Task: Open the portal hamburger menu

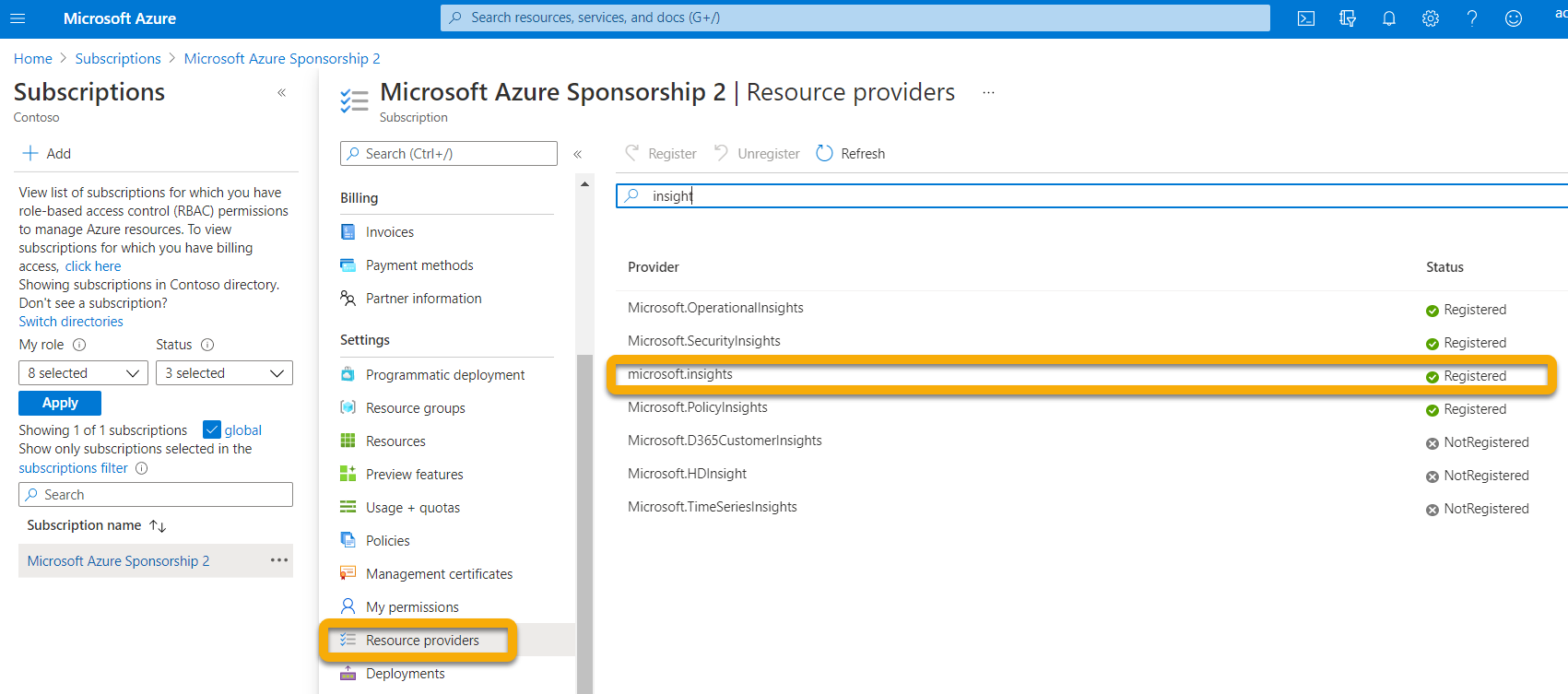Action: [18, 18]
